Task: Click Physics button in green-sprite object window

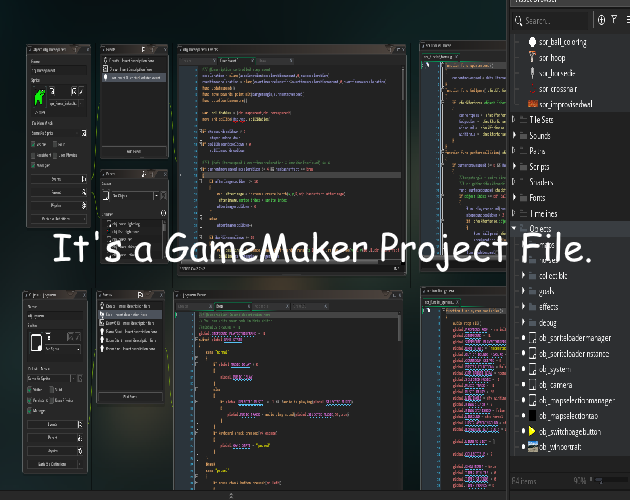Action: (x=59, y=205)
